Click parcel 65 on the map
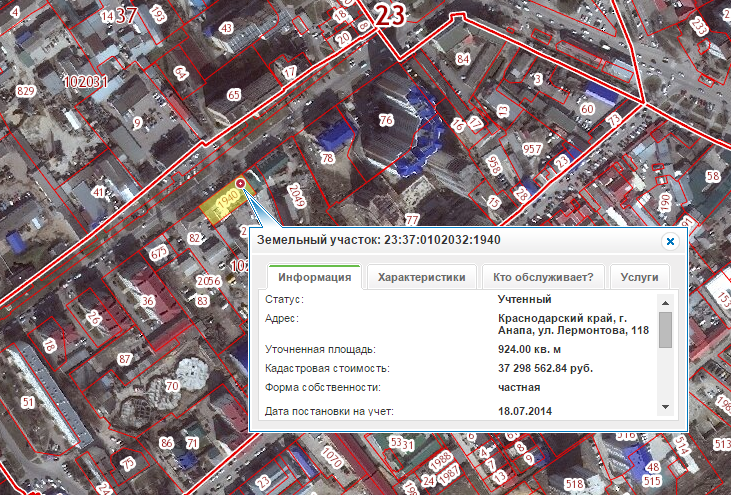Image resolution: width=731 pixels, height=495 pixels. (x=233, y=95)
